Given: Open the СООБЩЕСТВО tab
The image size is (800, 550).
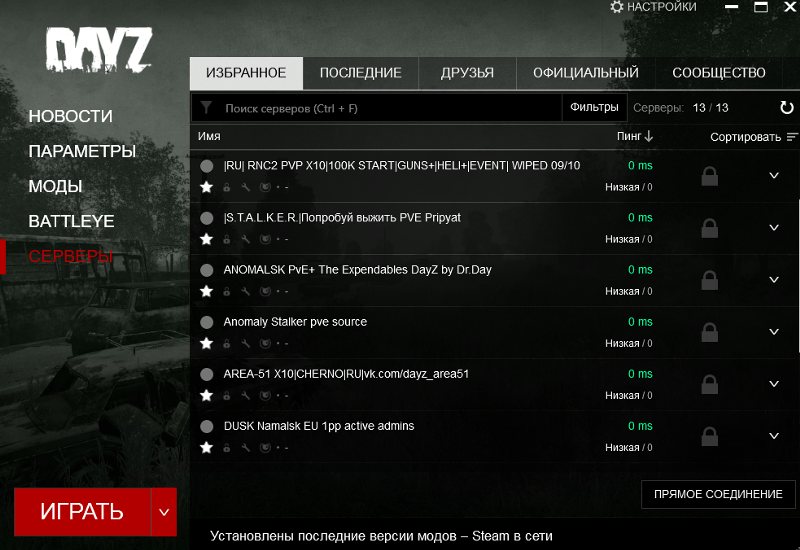Looking at the screenshot, I should (718, 73).
